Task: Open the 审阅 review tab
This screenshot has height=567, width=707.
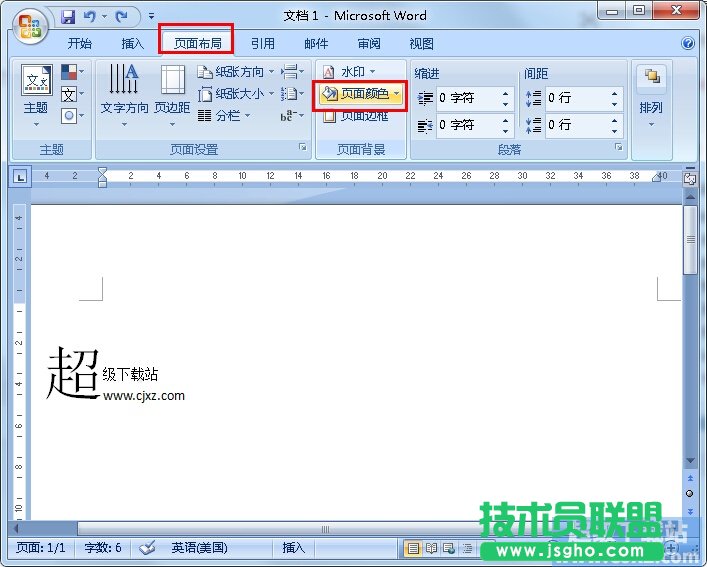Action: pyautogui.click(x=369, y=44)
